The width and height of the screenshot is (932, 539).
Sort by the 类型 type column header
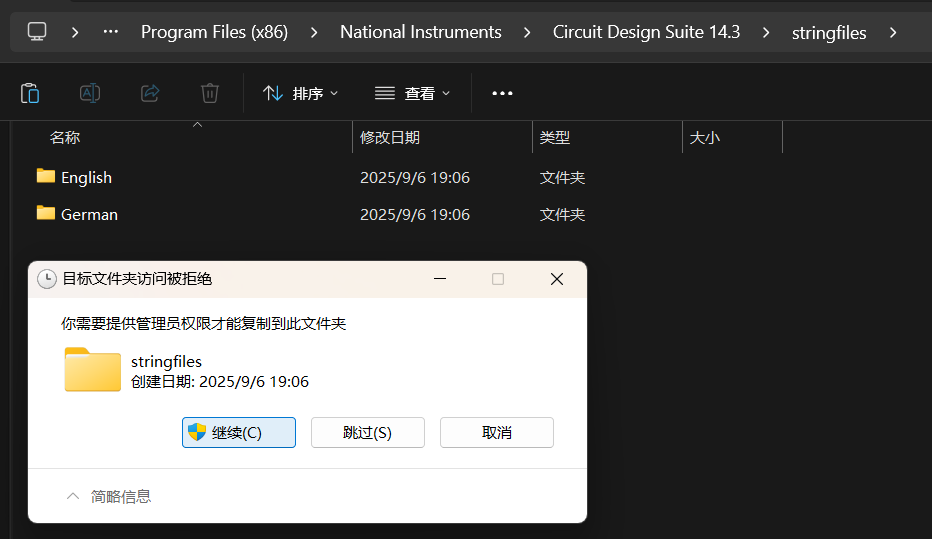point(555,137)
